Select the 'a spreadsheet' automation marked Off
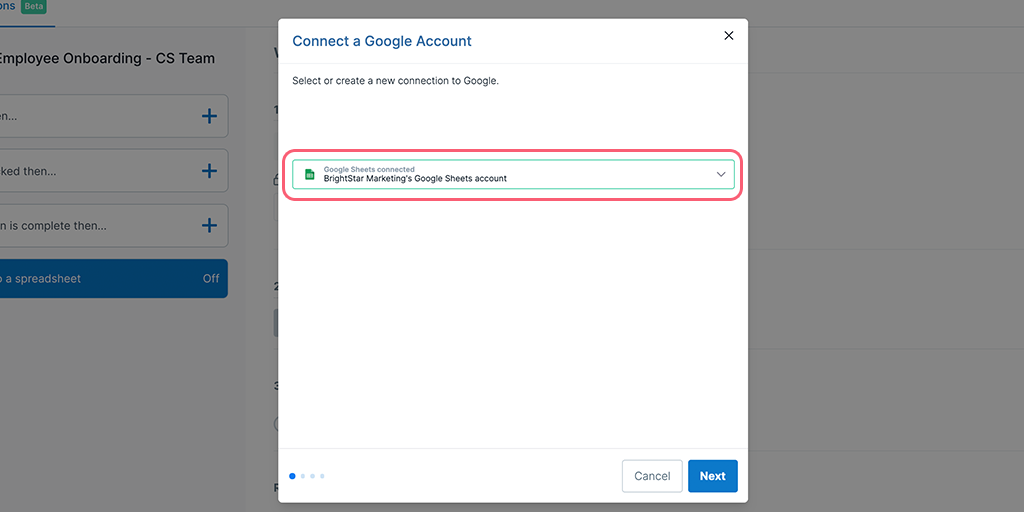1024x512 pixels. [x=114, y=279]
